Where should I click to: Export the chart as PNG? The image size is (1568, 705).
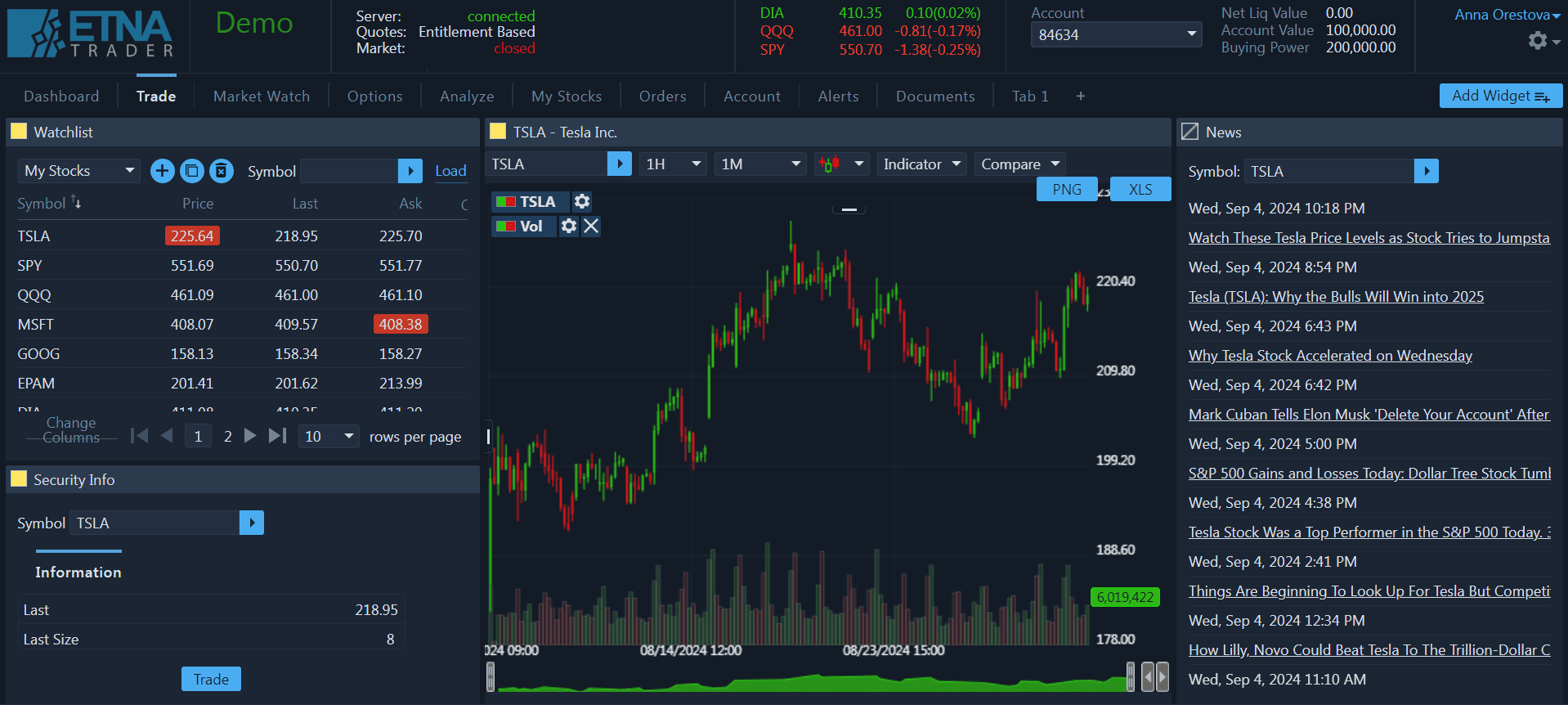pyautogui.click(x=1067, y=189)
